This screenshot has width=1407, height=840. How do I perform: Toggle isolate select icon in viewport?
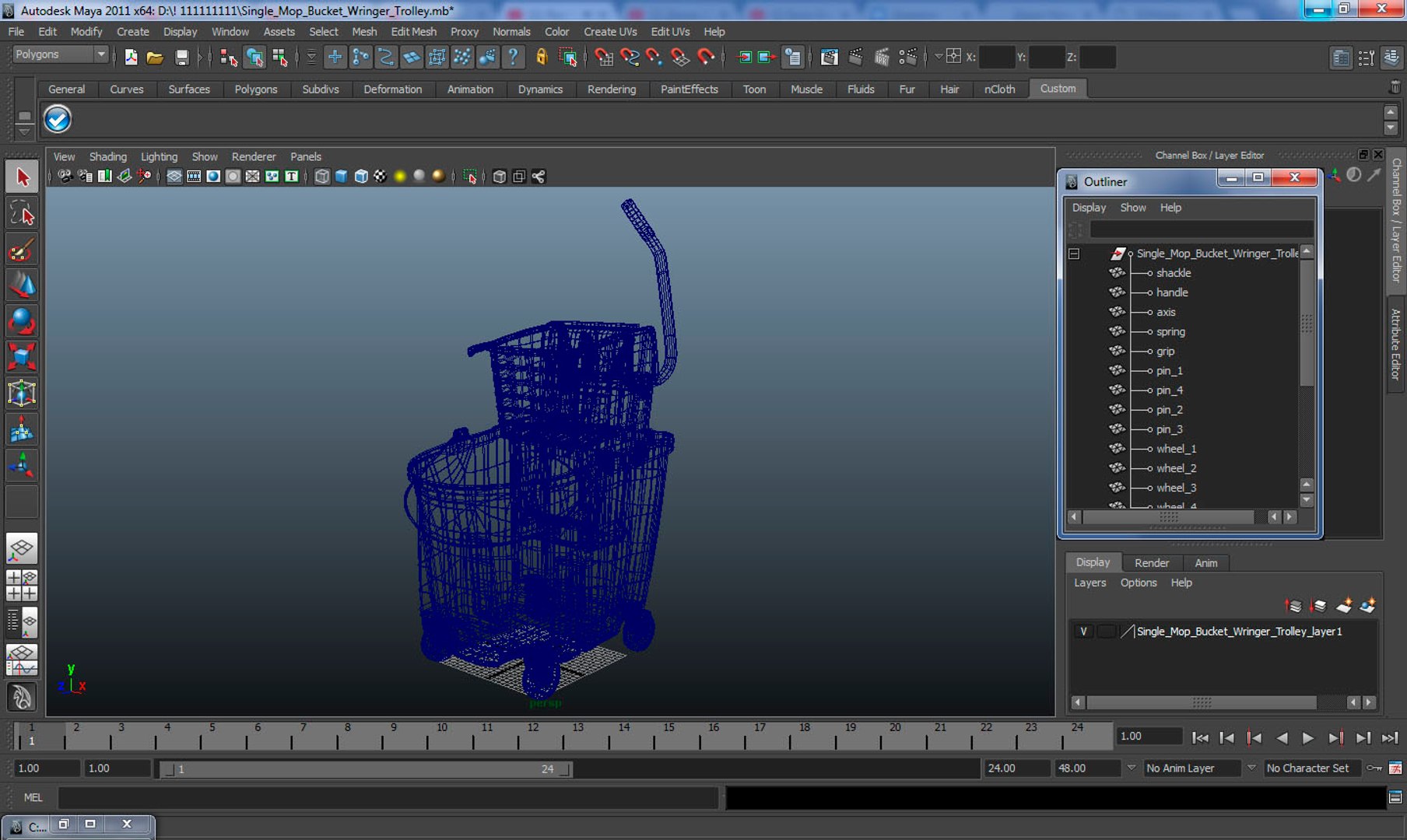469,177
